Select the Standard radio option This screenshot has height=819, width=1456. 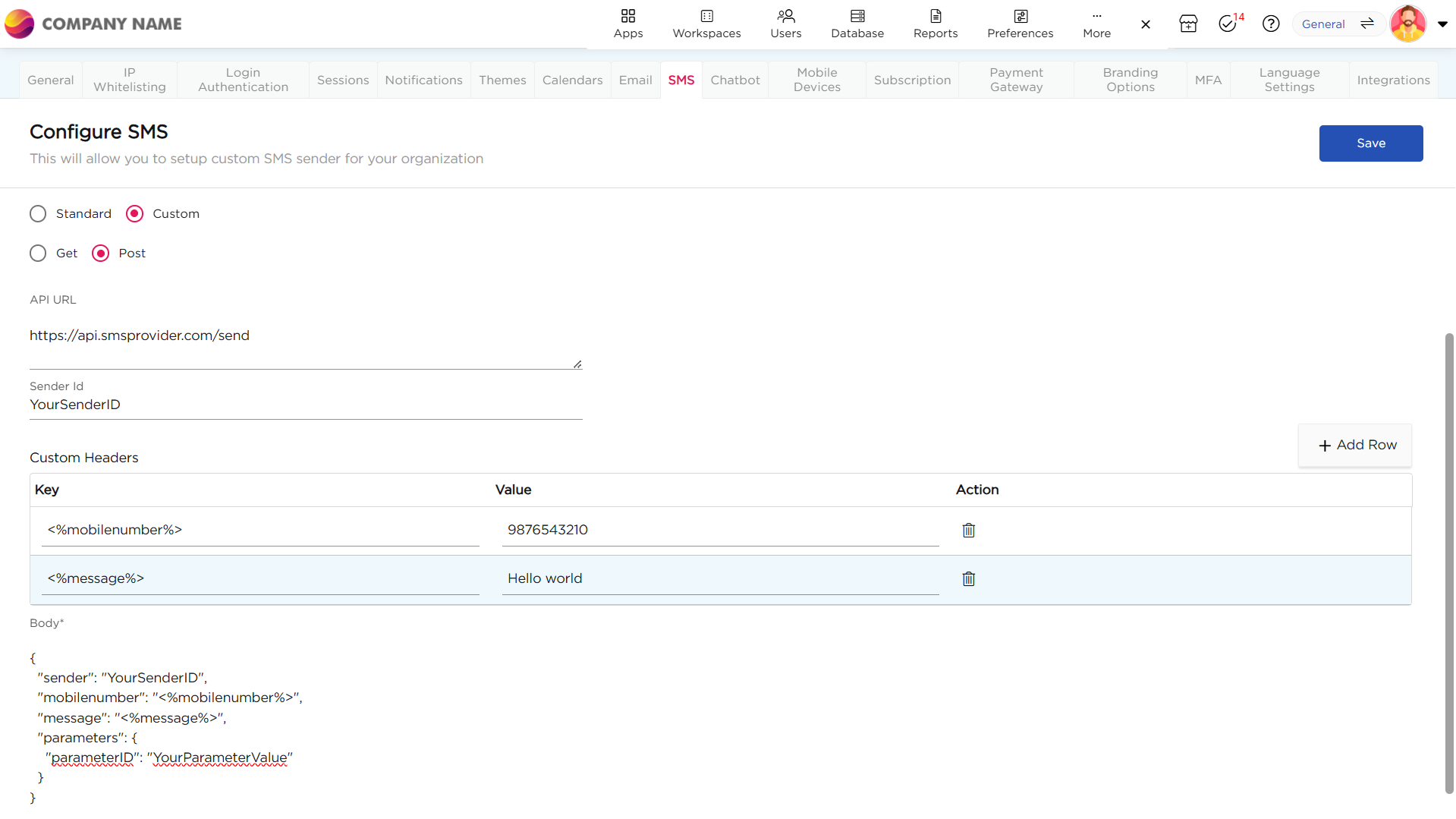coord(38,214)
